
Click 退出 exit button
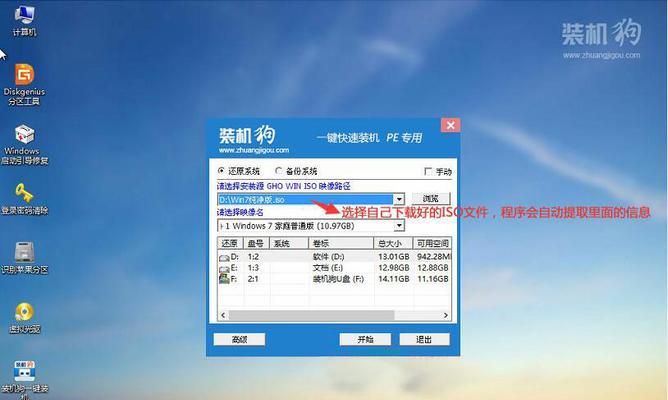pyautogui.click(x=424, y=340)
